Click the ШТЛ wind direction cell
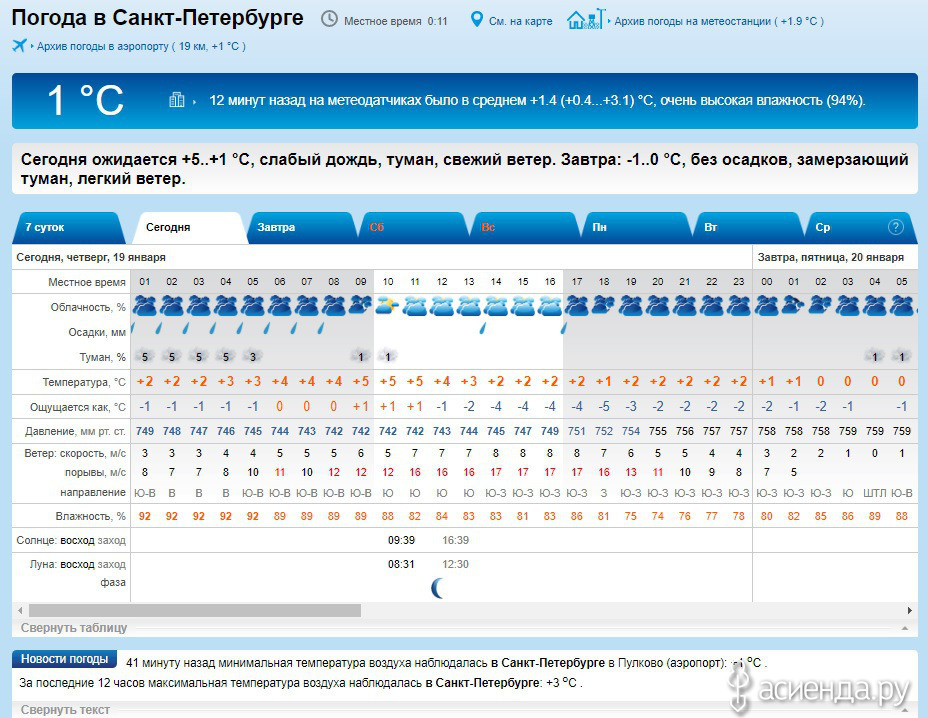This screenshot has height=718, width=928. 874,492
